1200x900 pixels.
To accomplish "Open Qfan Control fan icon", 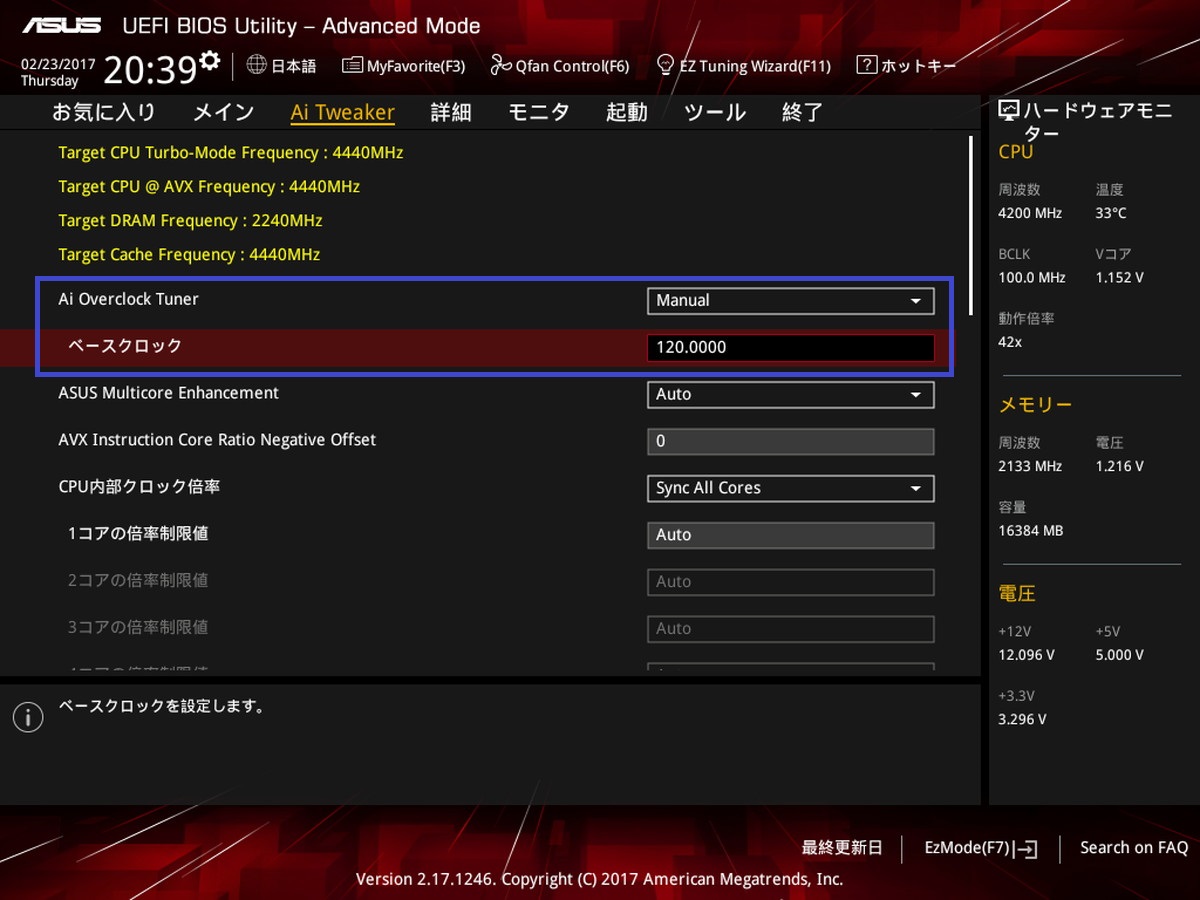I will click(x=500, y=66).
